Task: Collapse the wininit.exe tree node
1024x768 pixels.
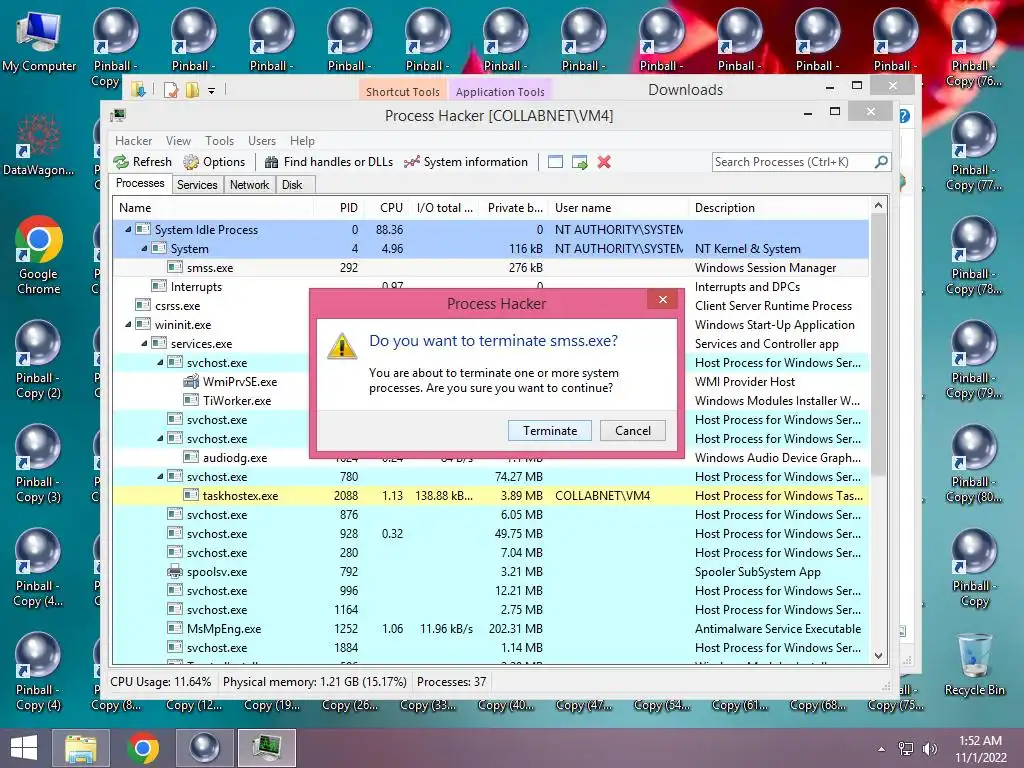Action: (128, 324)
